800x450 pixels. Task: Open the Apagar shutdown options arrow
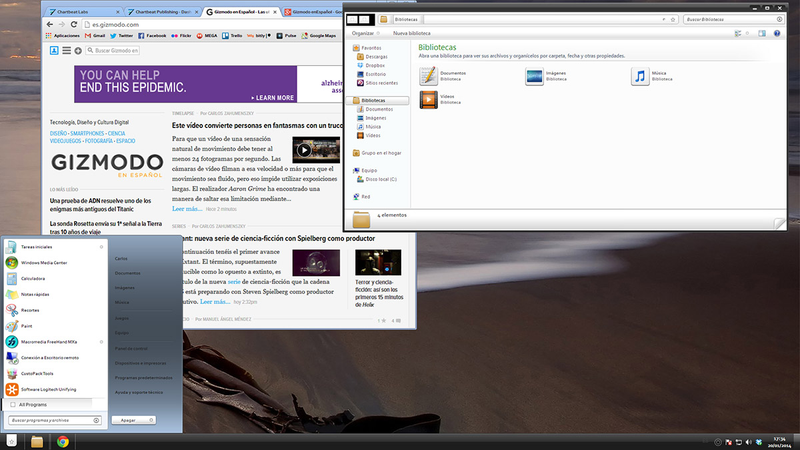click(151, 420)
